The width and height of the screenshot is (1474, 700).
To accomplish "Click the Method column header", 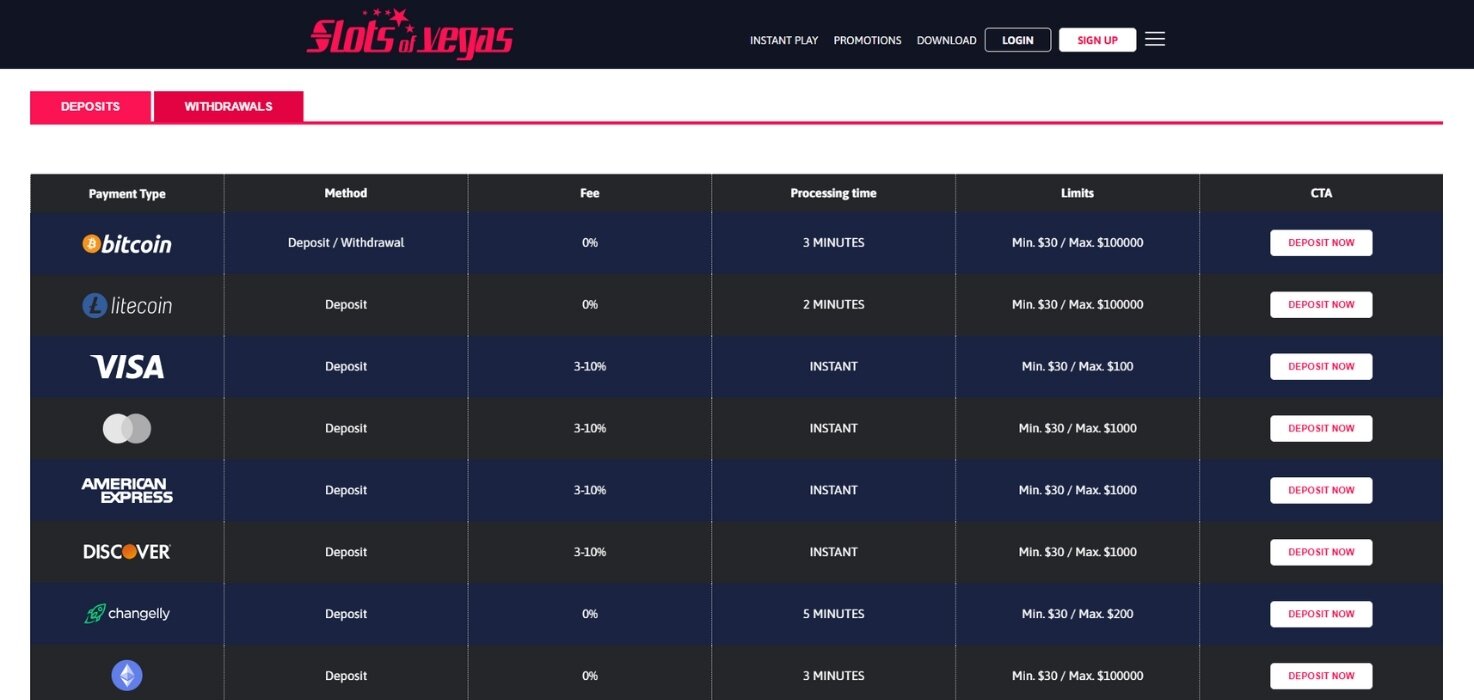I will tap(346, 193).
